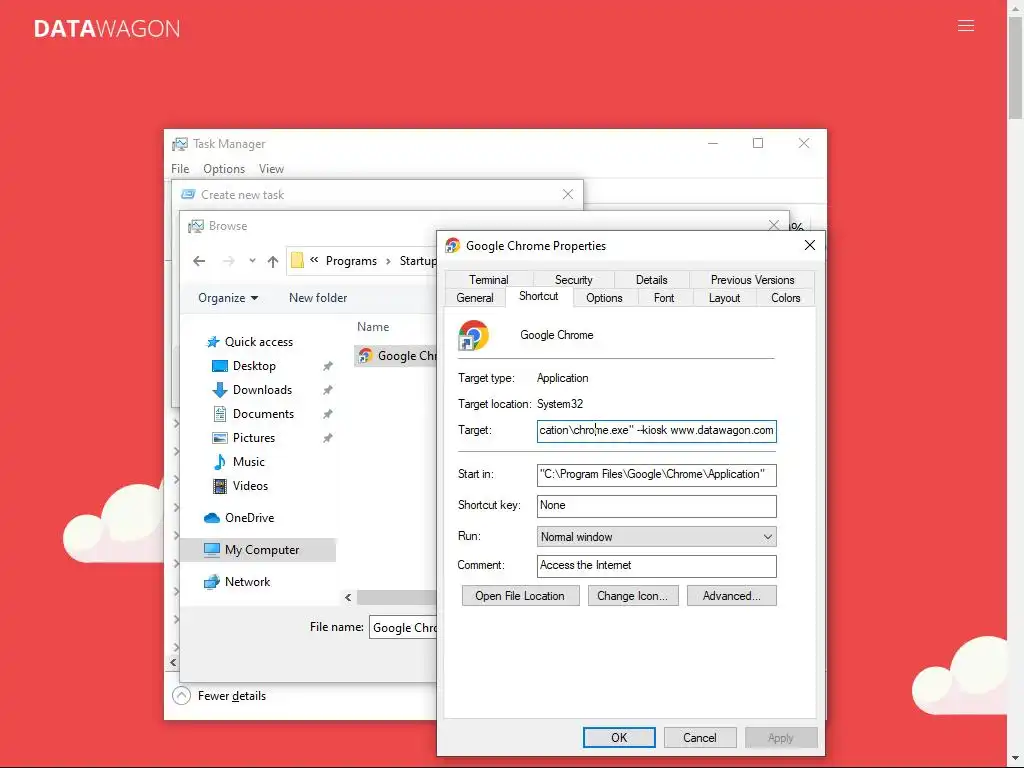Image resolution: width=1024 pixels, height=768 pixels.
Task: Select Downloads in navigation pane
Action: (x=262, y=390)
